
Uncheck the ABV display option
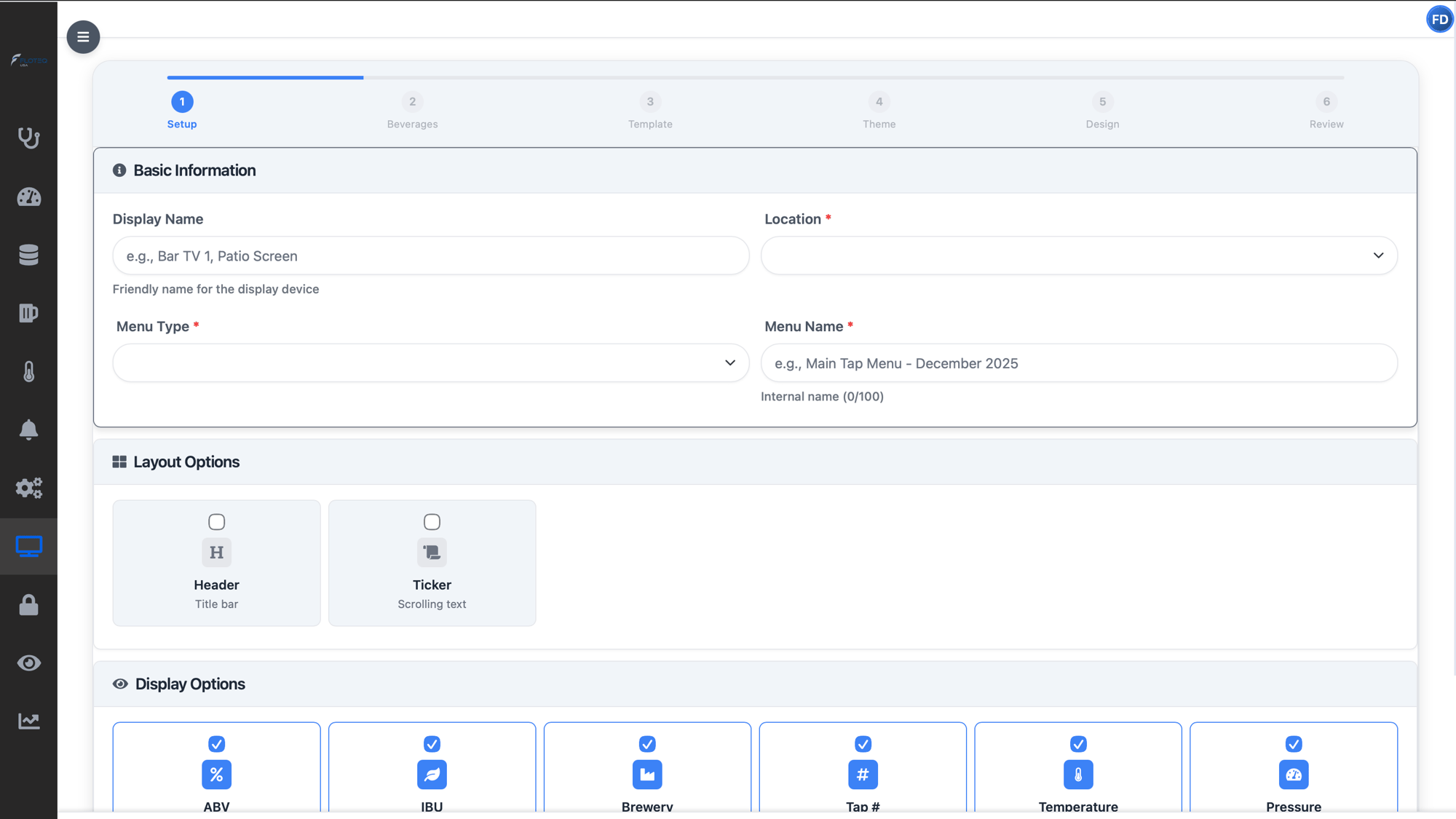(216, 744)
